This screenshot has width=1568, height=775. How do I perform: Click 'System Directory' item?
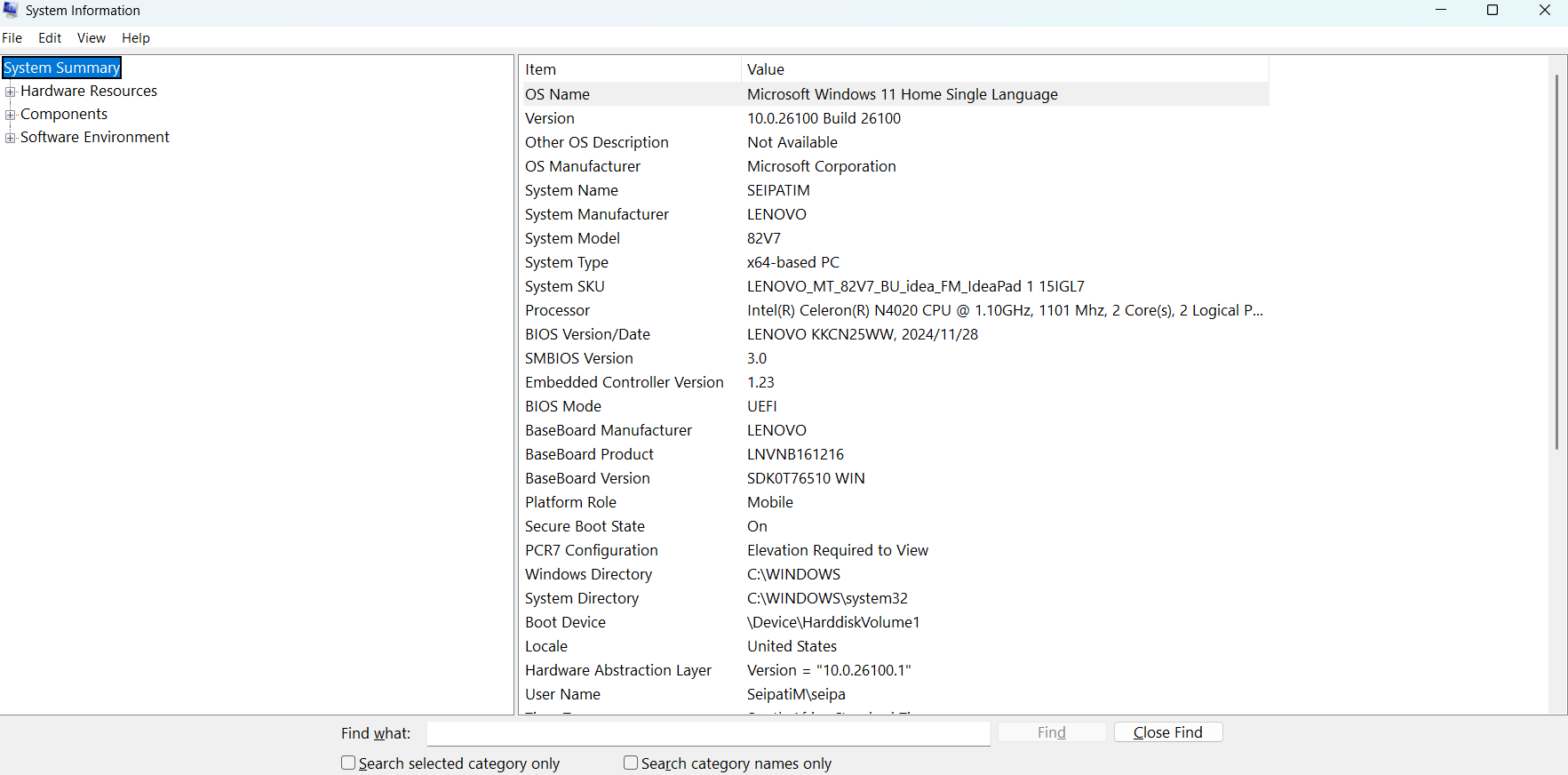582,598
